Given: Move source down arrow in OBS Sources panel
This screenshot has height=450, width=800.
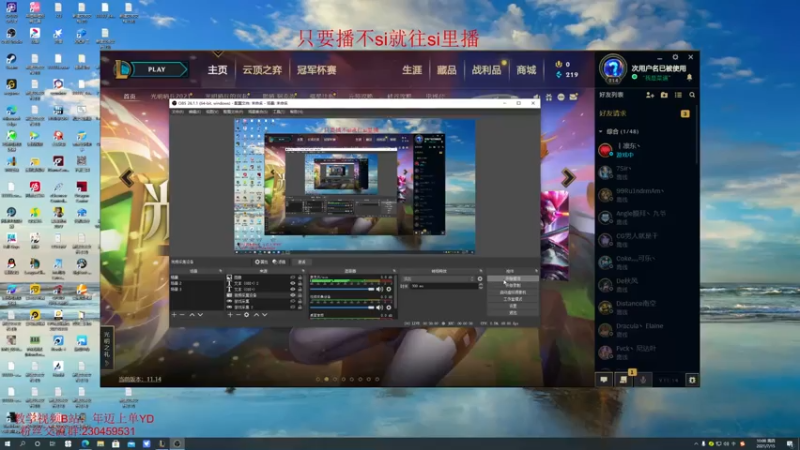Looking at the screenshot, I should (x=265, y=315).
